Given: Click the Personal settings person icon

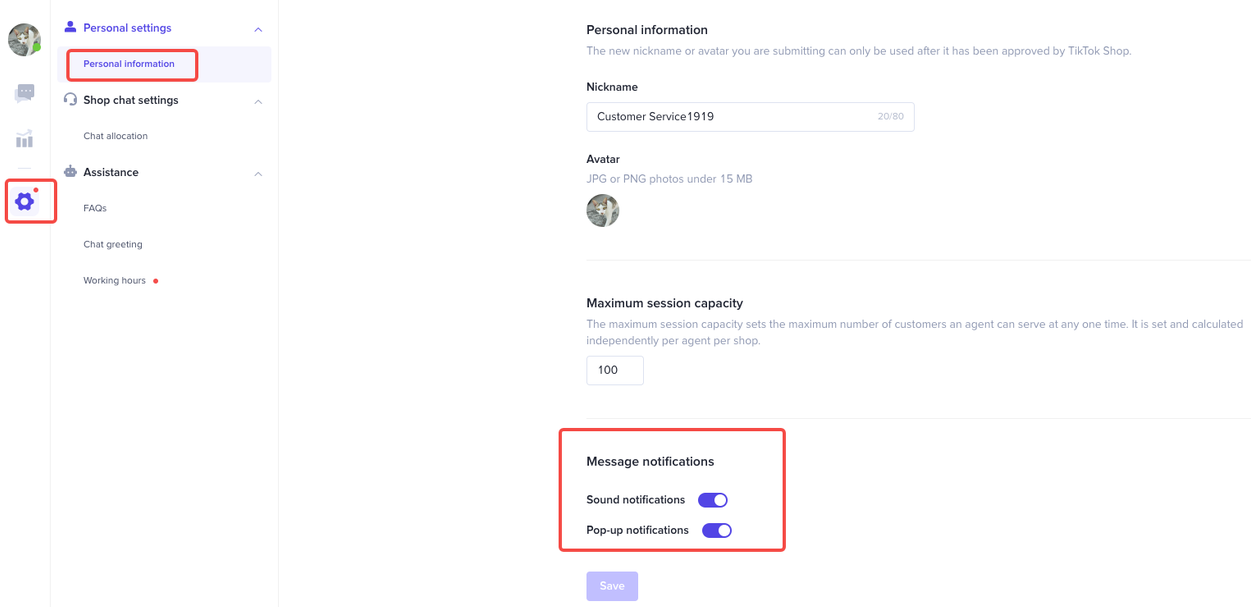Looking at the screenshot, I should (70, 27).
